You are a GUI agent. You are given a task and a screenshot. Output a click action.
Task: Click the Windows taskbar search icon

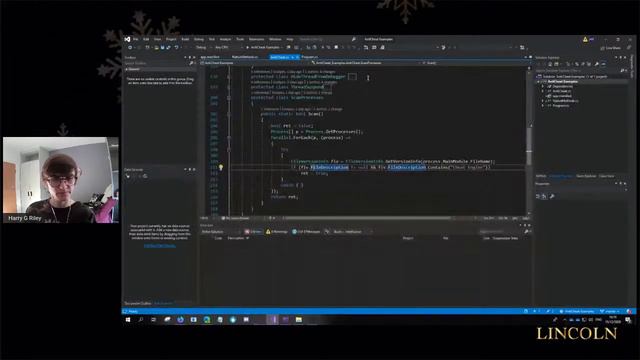coord(140,320)
